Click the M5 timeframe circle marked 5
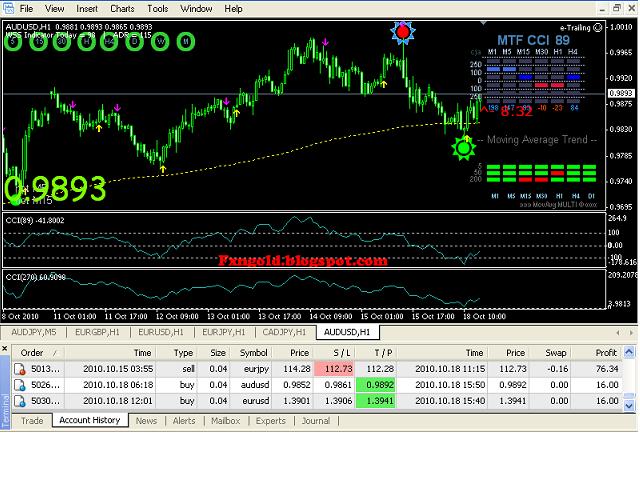The width and height of the screenshot is (640, 480). pos(13,42)
